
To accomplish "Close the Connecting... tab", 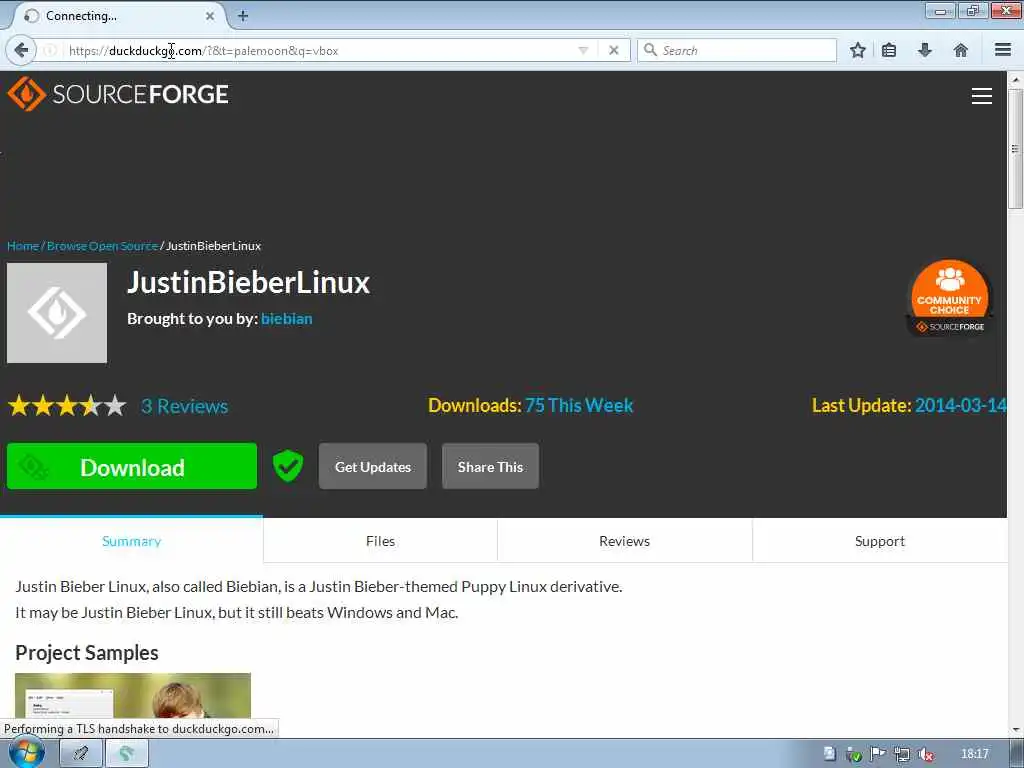I will point(210,16).
